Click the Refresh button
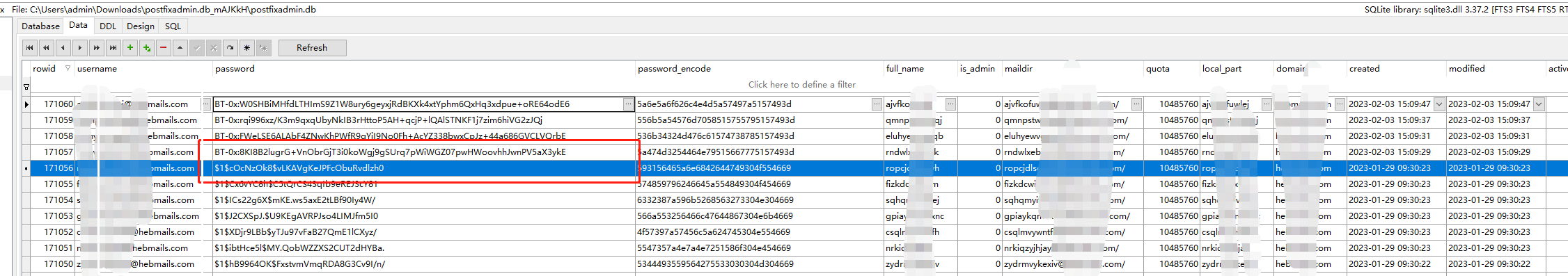1568x276 pixels. pos(312,48)
